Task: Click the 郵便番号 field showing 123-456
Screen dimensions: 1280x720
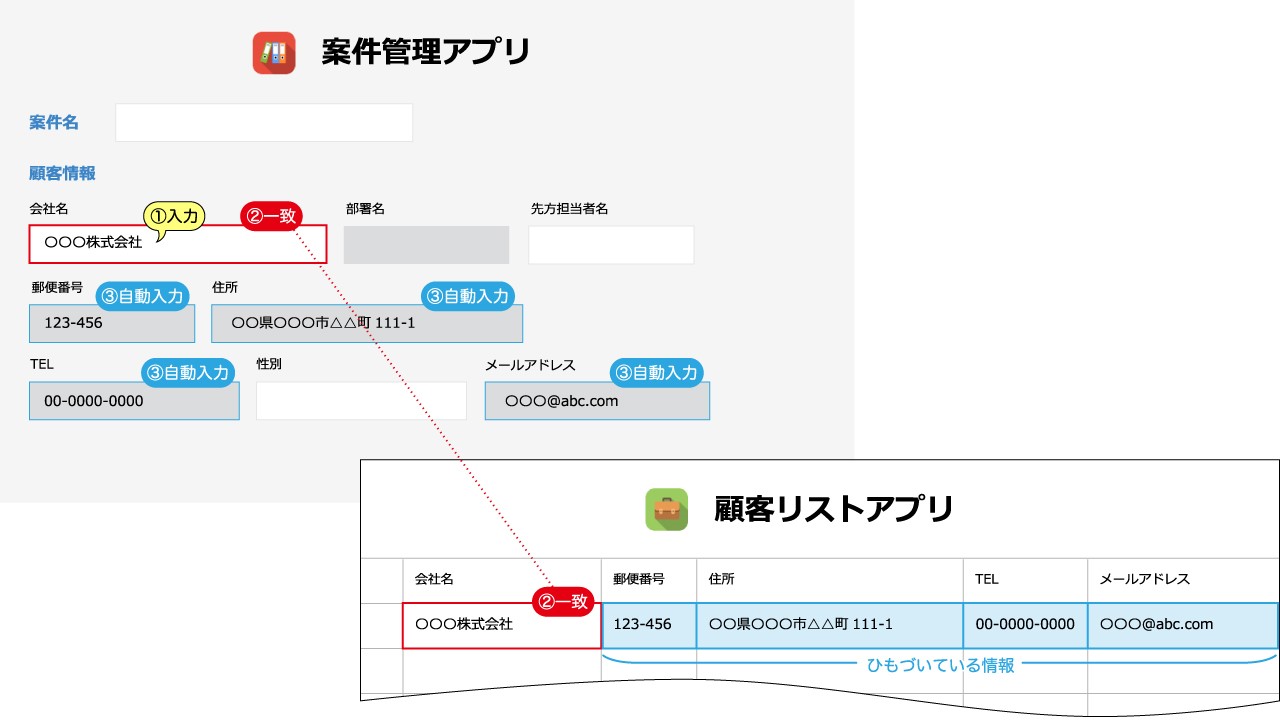Action: point(112,324)
